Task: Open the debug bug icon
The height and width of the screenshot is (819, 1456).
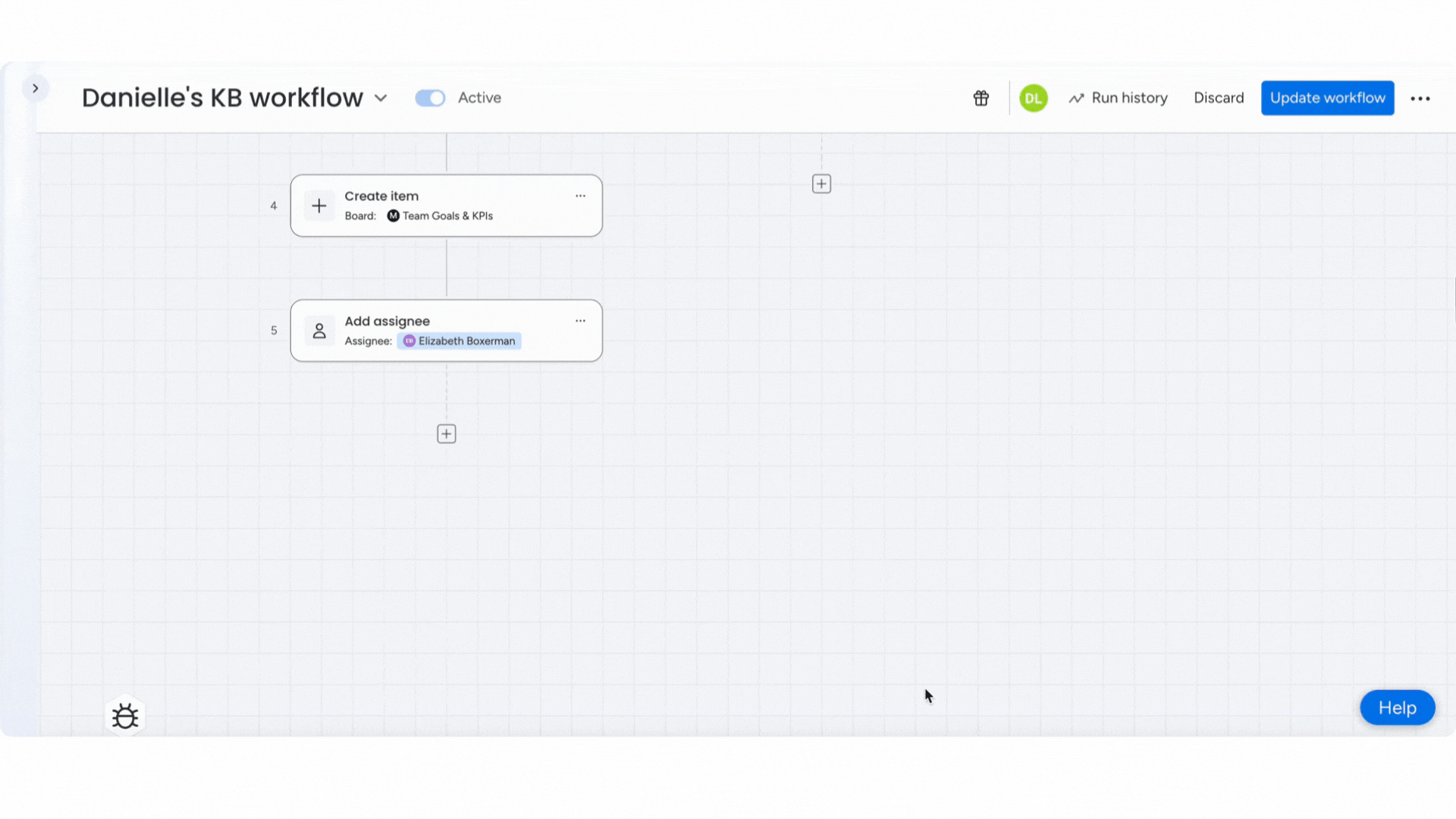Action: 125,715
